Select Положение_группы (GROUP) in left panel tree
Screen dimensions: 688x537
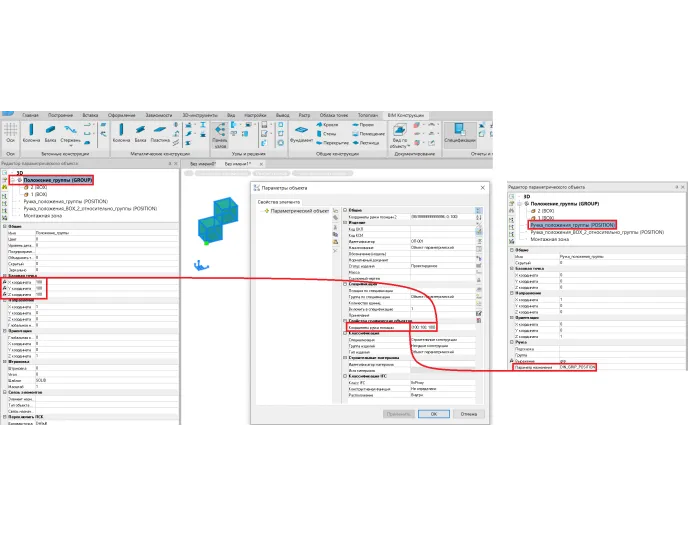point(57,180)
